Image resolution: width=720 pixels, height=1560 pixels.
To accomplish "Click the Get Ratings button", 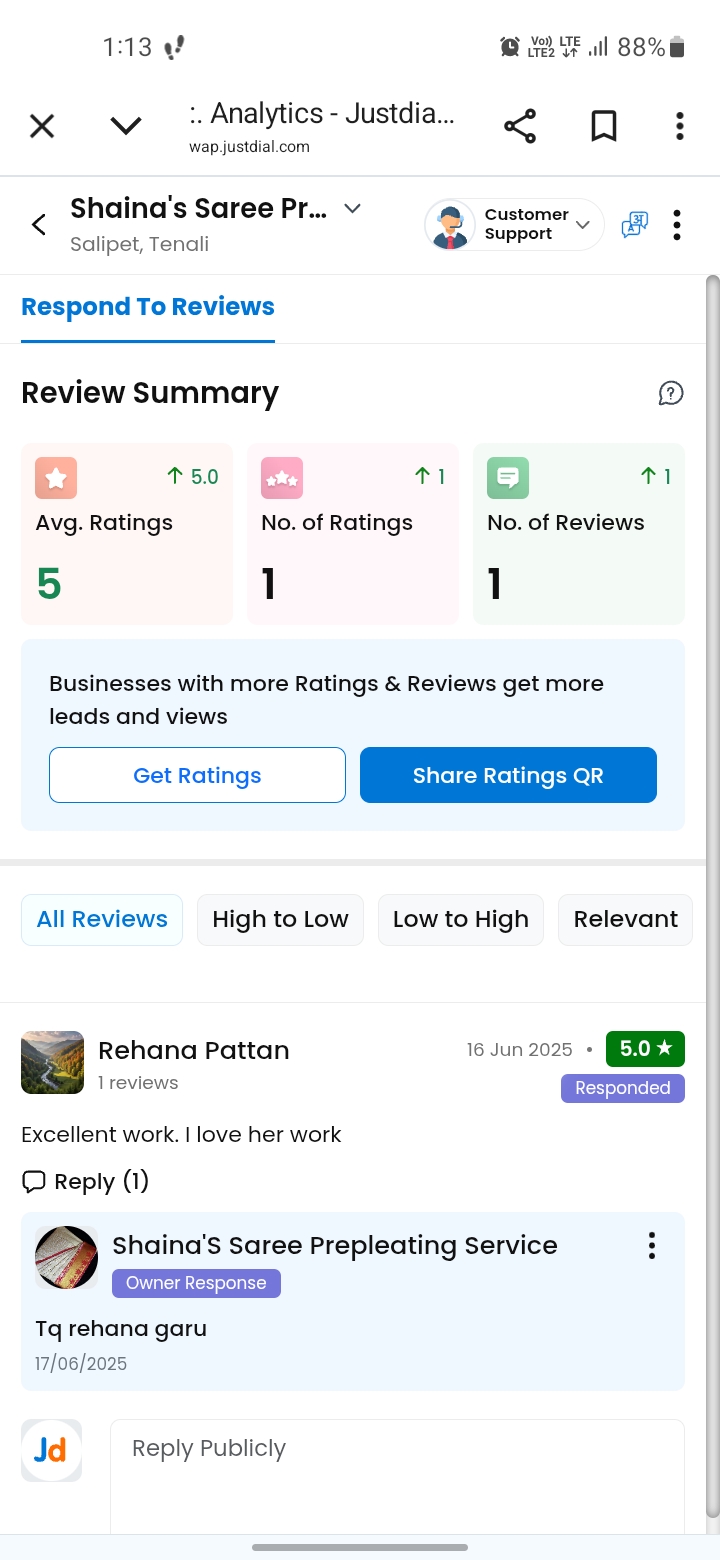I will pos(197,775).
